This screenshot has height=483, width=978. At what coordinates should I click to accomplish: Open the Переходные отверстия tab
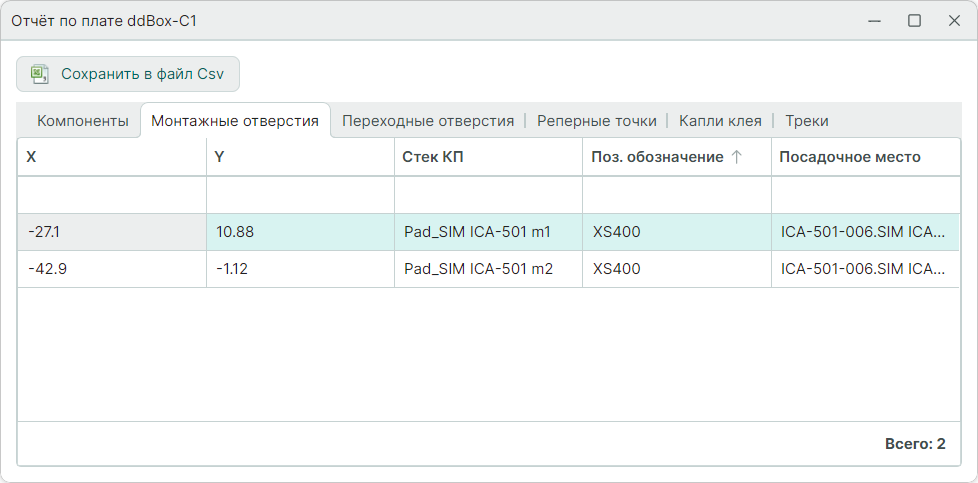[428, 121]
